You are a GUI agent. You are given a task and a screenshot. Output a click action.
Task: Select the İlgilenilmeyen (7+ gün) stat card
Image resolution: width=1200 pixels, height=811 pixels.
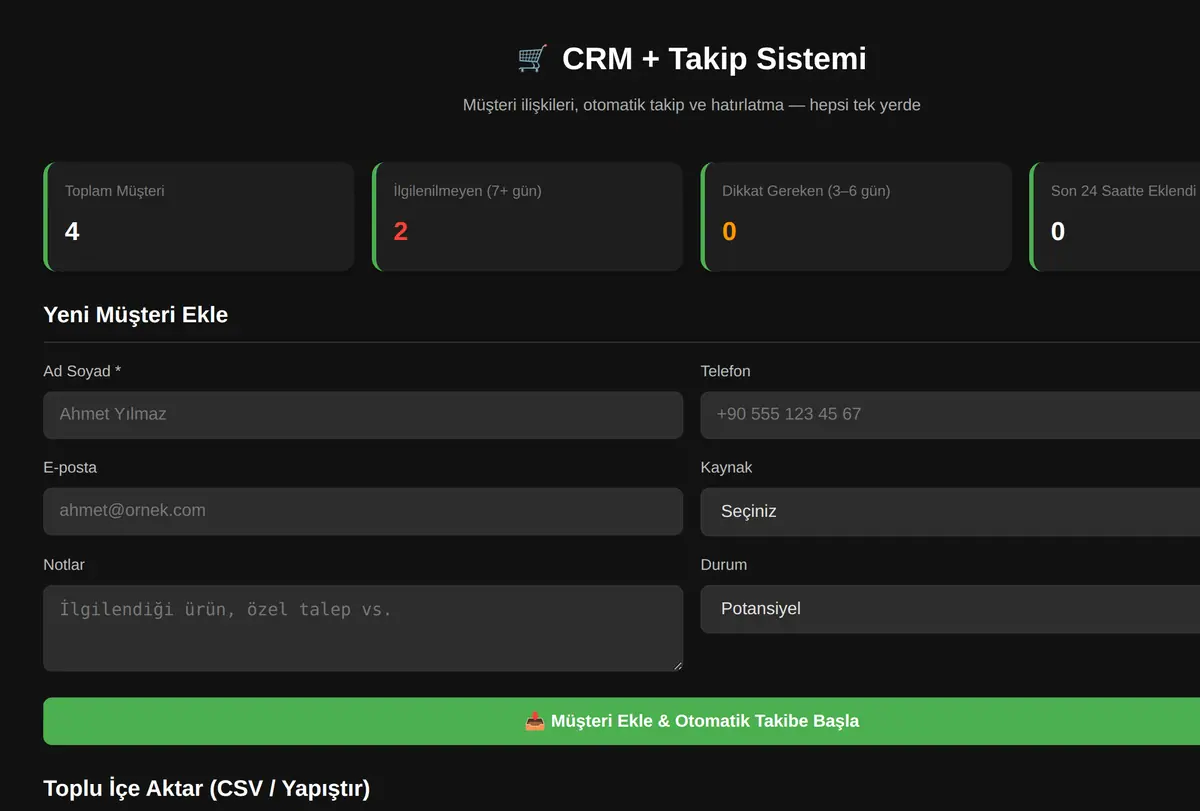pos(527,217)
